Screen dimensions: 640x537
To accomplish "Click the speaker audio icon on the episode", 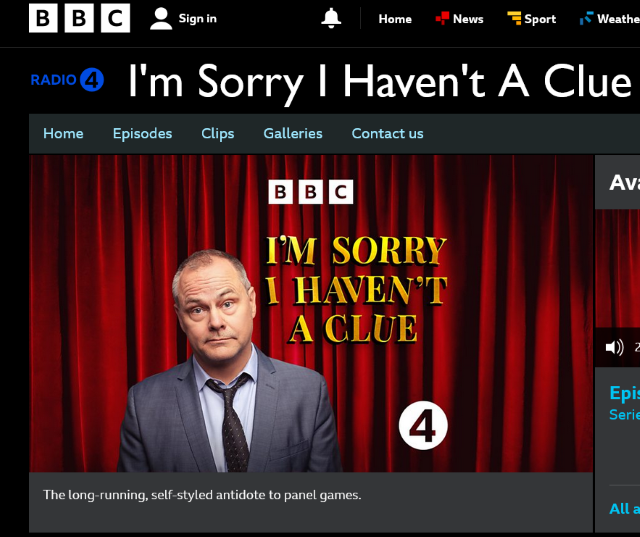I will click(x=614, y=348).
